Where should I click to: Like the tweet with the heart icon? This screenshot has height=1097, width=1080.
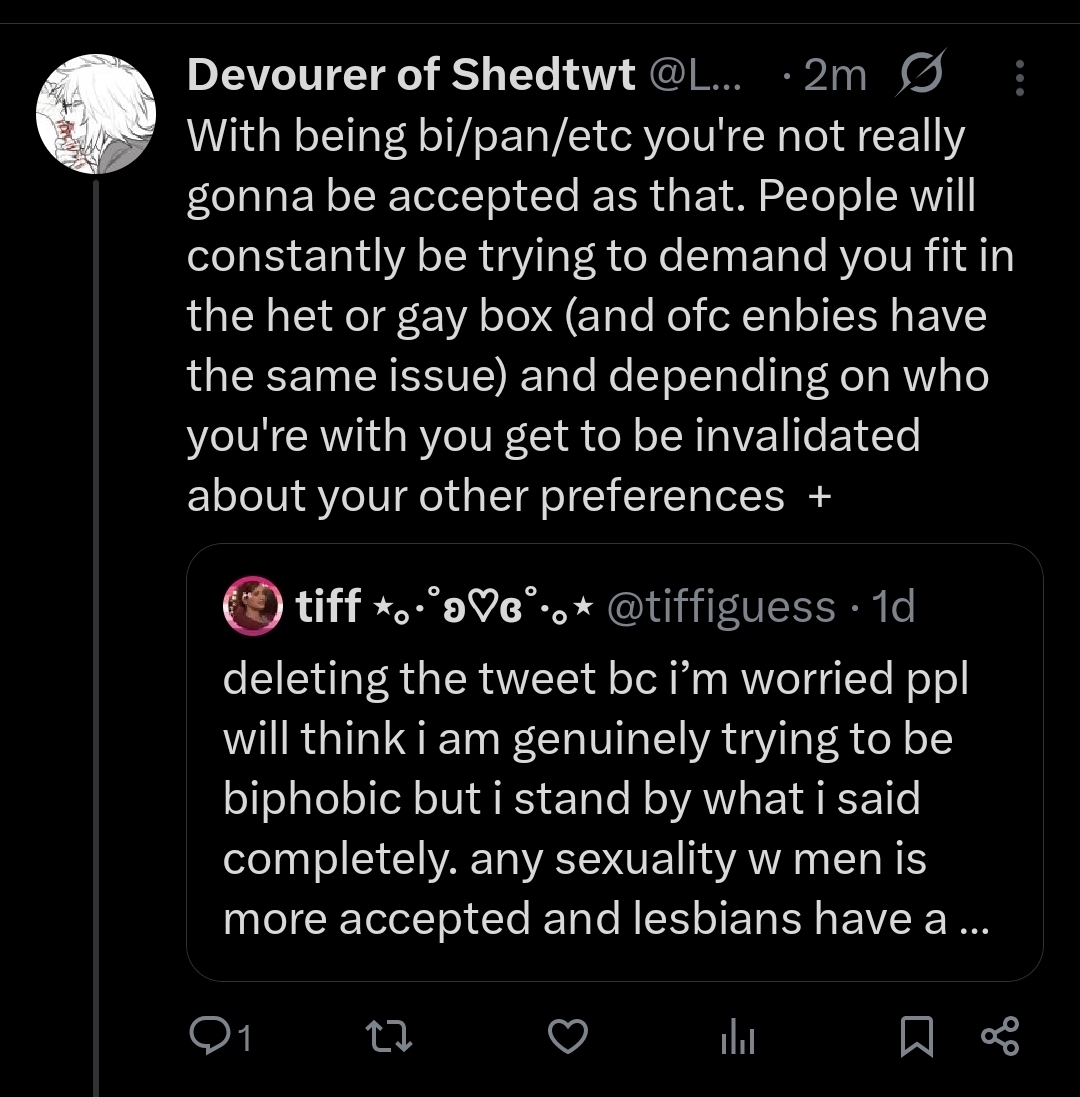pos(570,1036)
